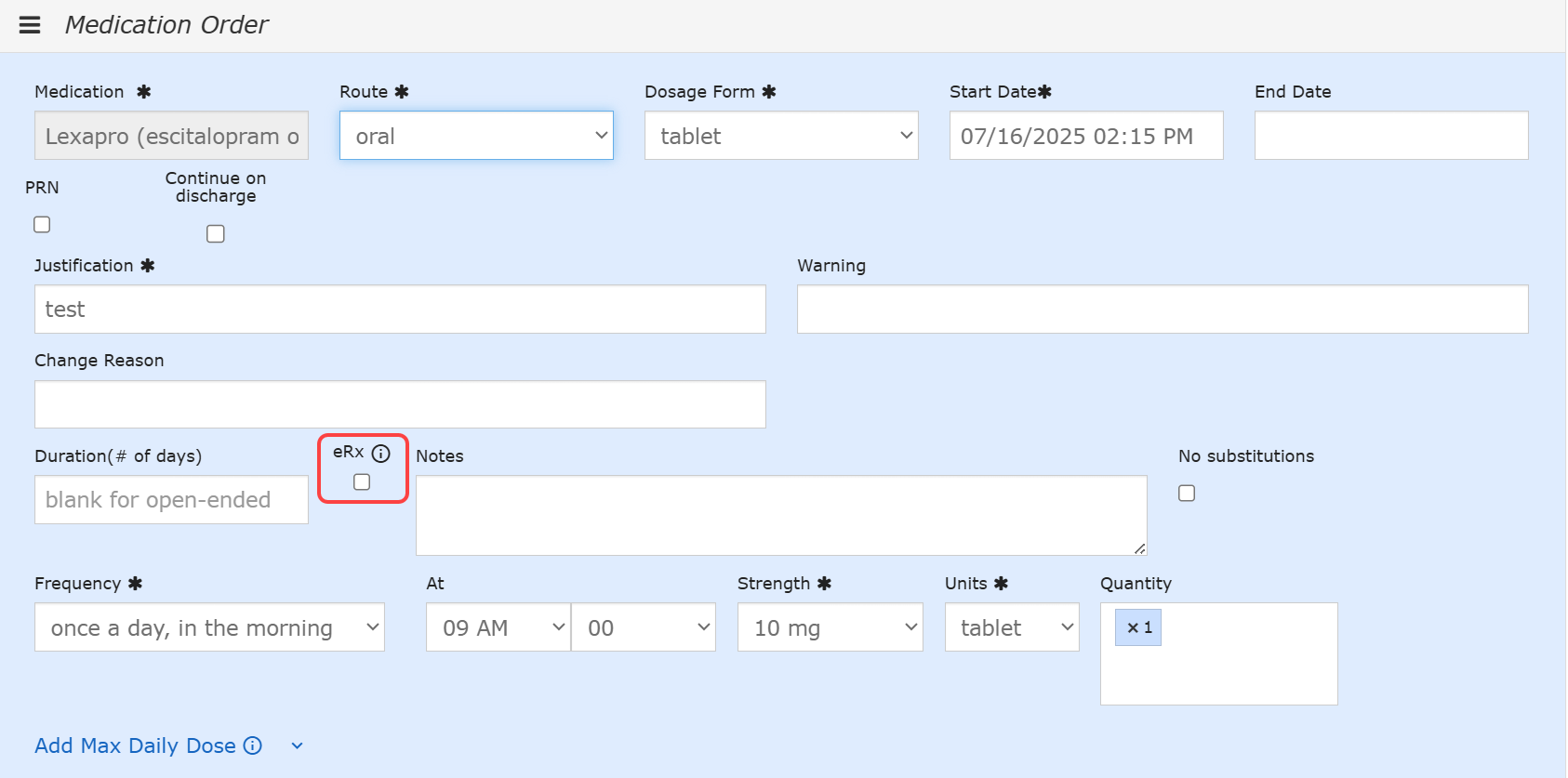Open the Dosage Form dropdown
This screenshot has width=1568, height=778.
tap(781, 136)
